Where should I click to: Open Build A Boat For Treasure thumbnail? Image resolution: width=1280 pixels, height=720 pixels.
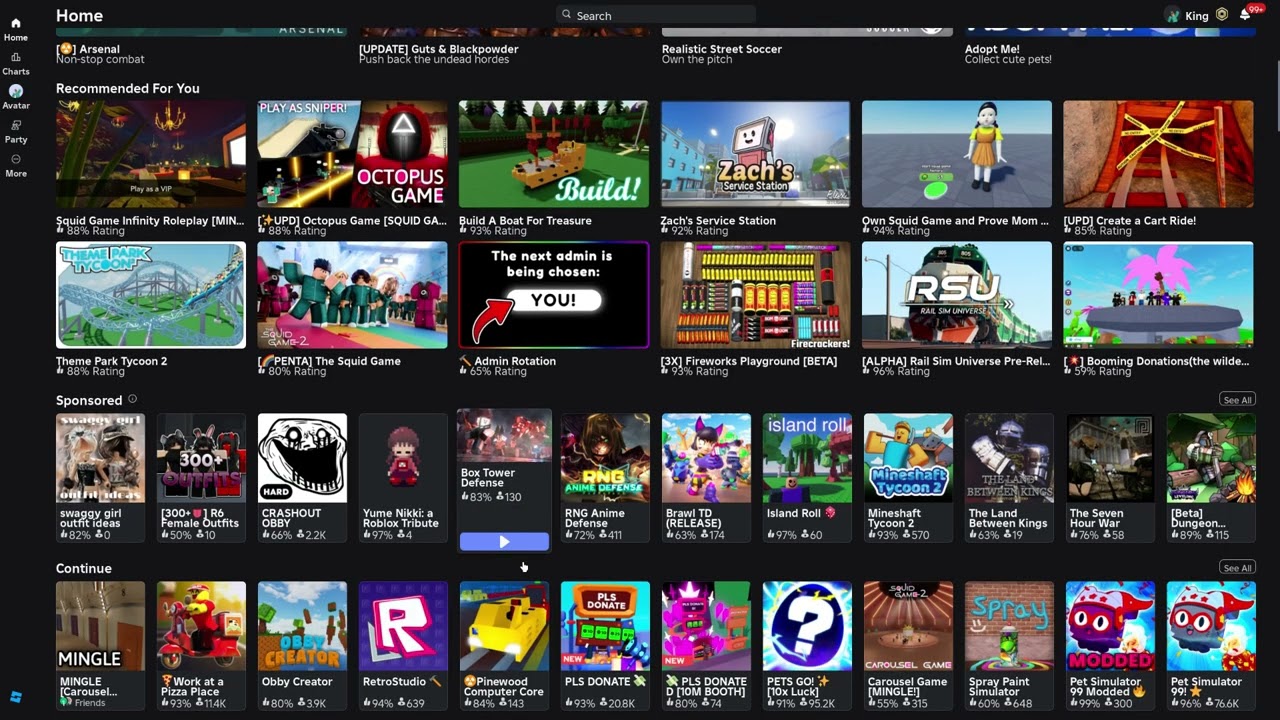point(554,154)
